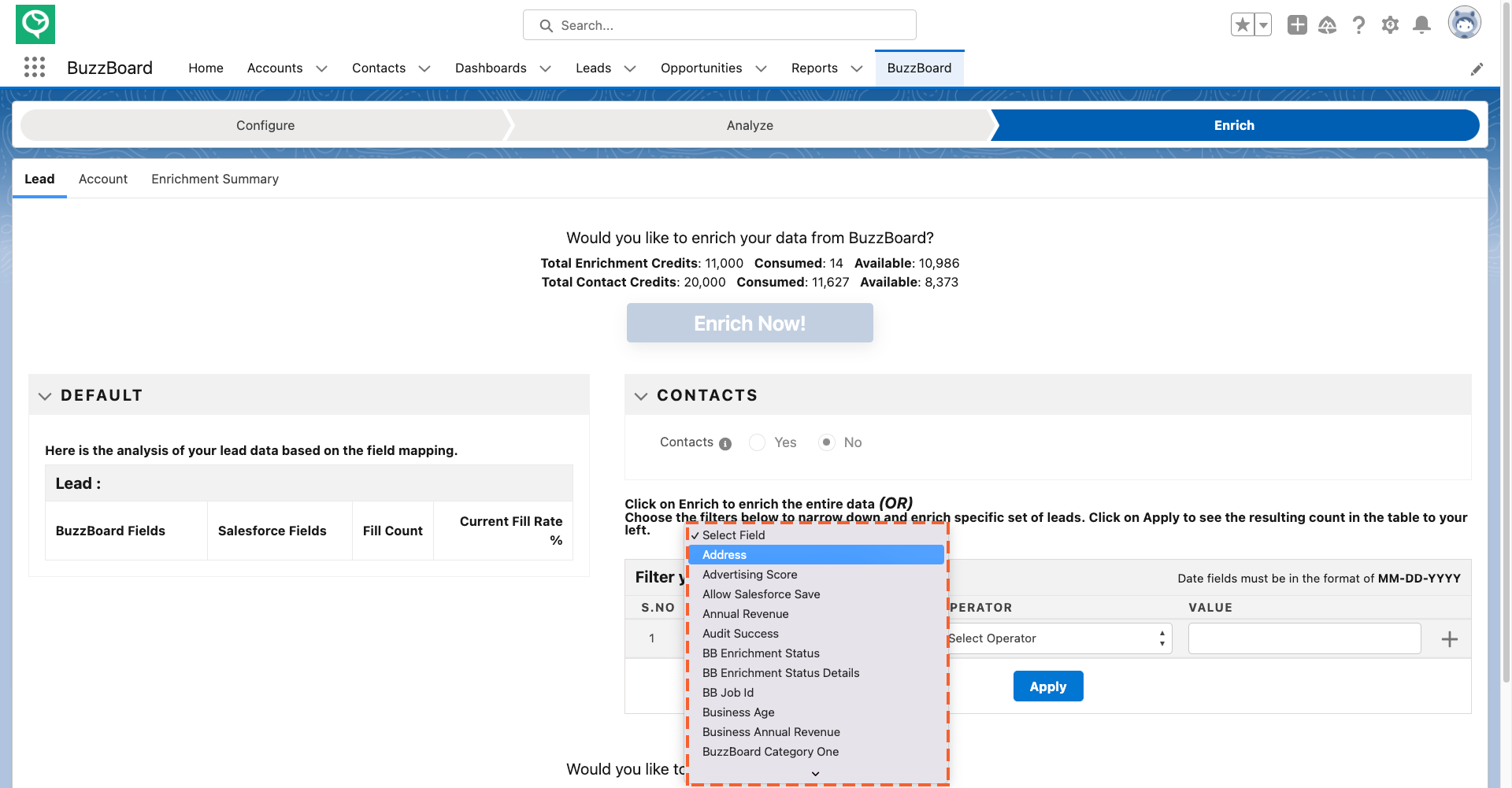Select the BuzzBoard nav tab
The height and width of the screenshot is (788, 1512).
pyautogui.click(x=919, y=68)
